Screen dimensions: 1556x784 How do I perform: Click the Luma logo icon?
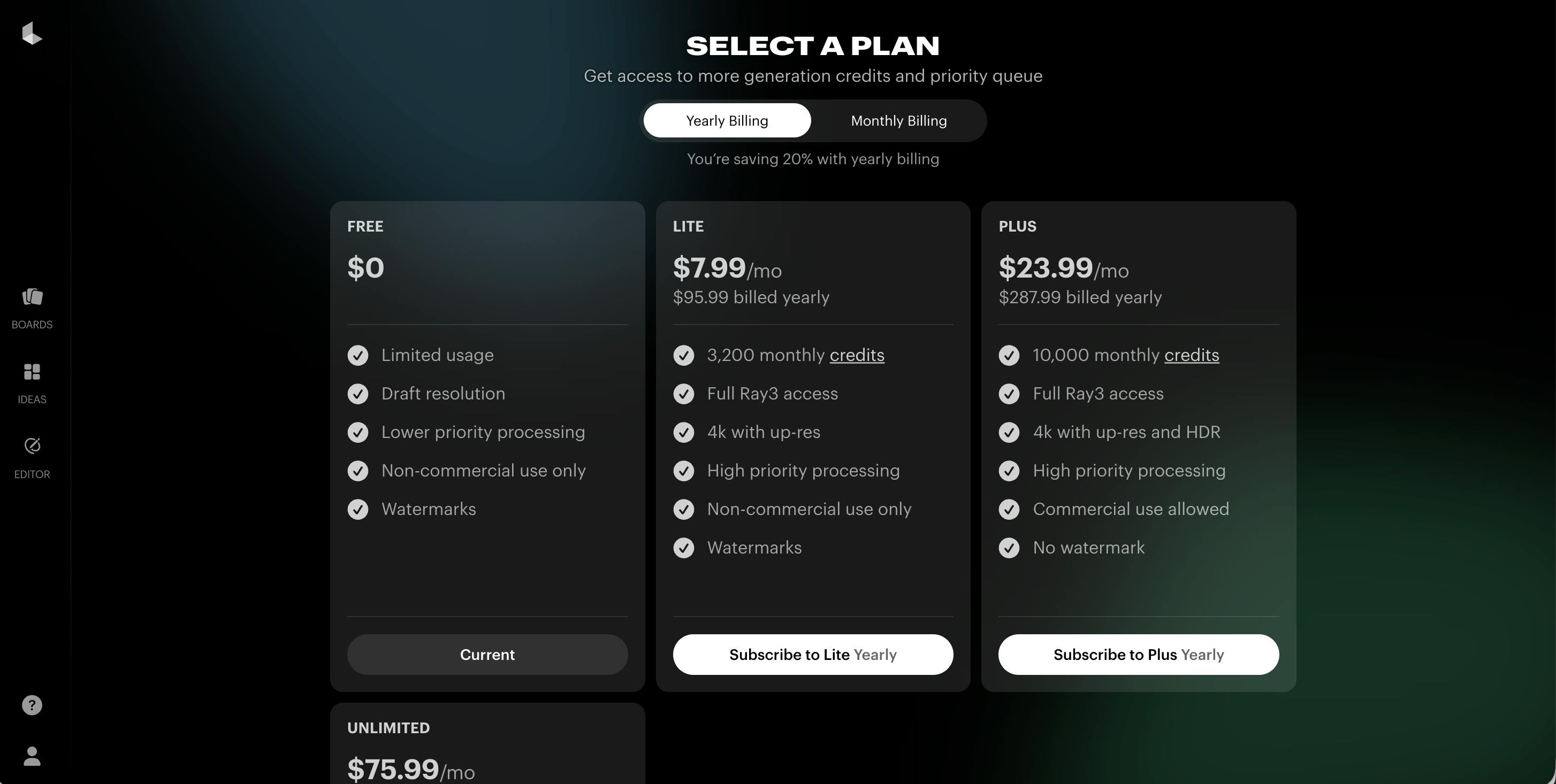click(32, 33)
